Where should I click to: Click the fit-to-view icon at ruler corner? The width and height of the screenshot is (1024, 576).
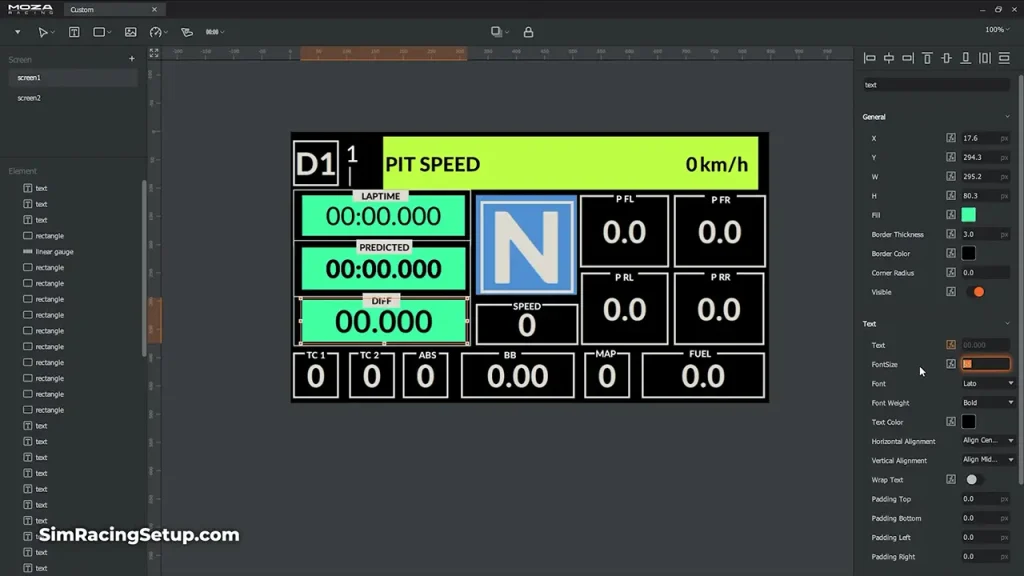[x=154, y=53]
